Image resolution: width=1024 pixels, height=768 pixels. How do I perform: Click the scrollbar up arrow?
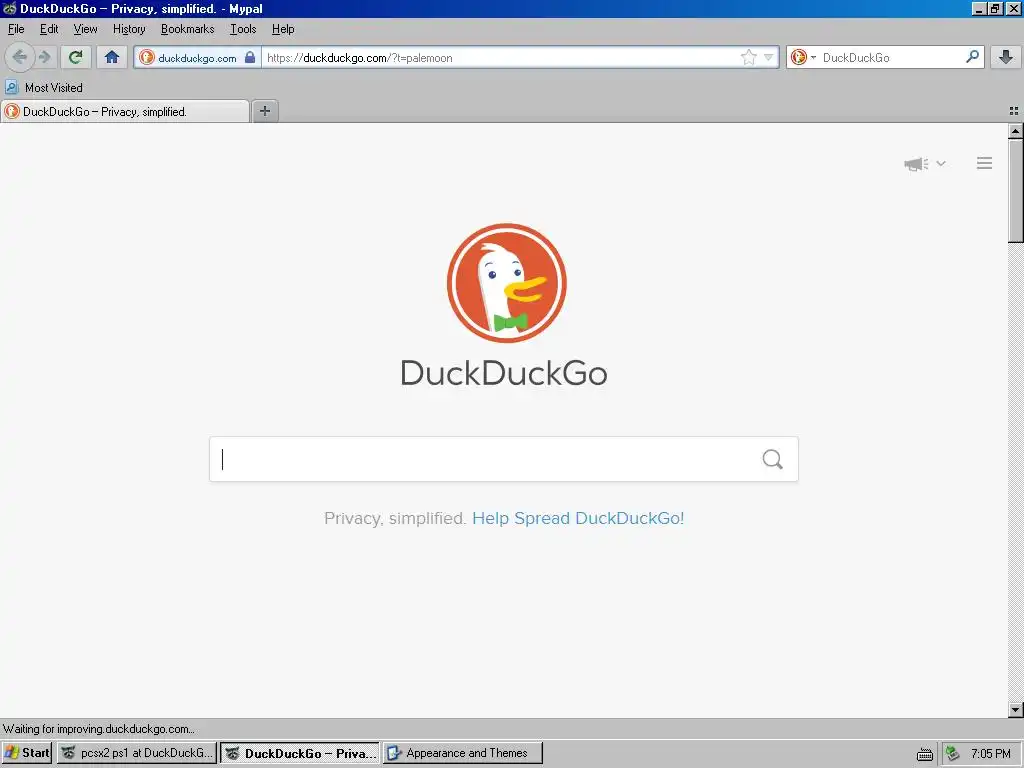click(1015, 131)
